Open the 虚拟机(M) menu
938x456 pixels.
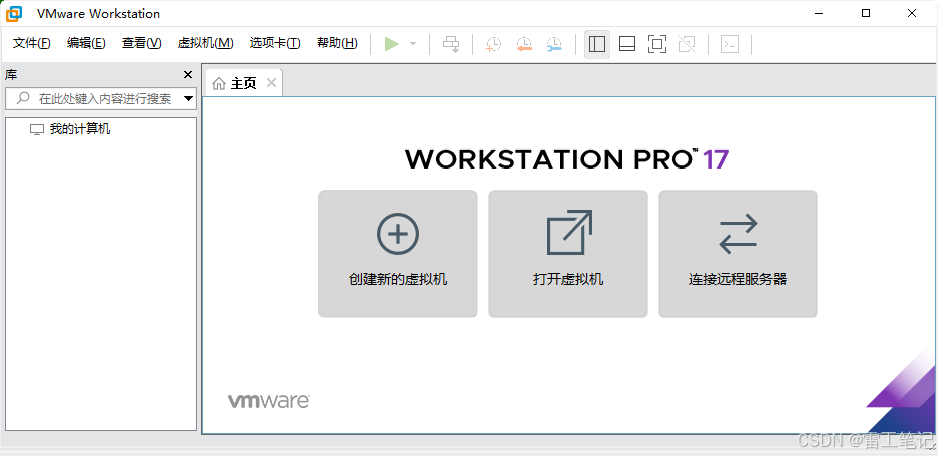click(206, 43)
